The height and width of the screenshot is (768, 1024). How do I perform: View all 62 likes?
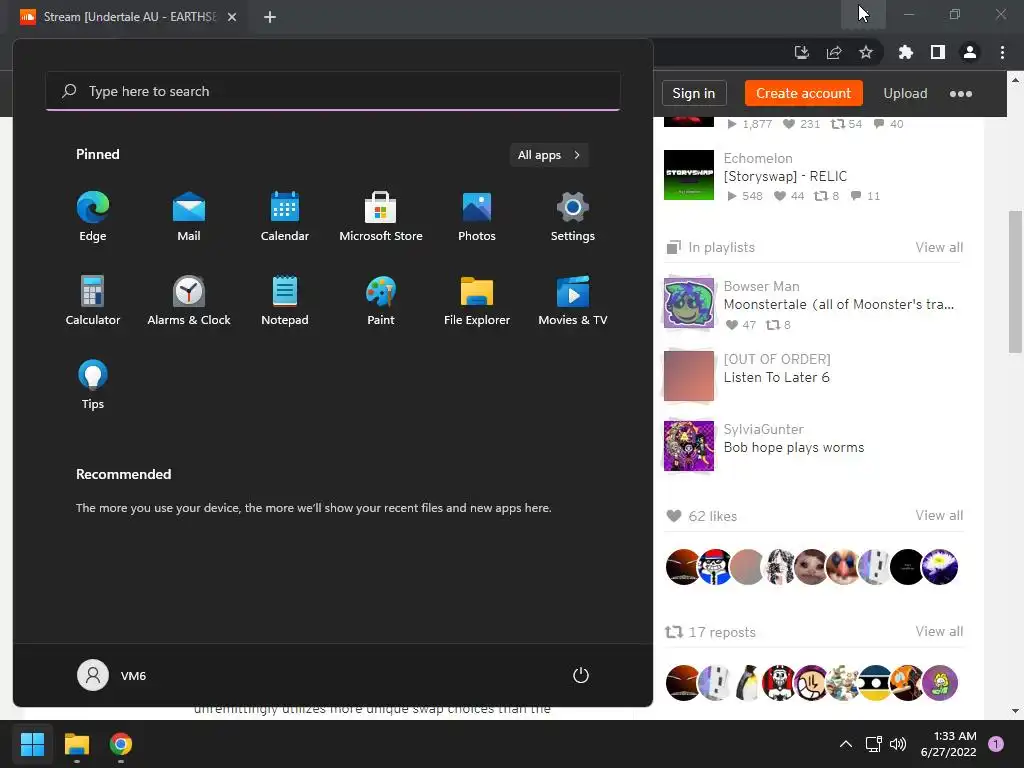(x=939, y=515)
